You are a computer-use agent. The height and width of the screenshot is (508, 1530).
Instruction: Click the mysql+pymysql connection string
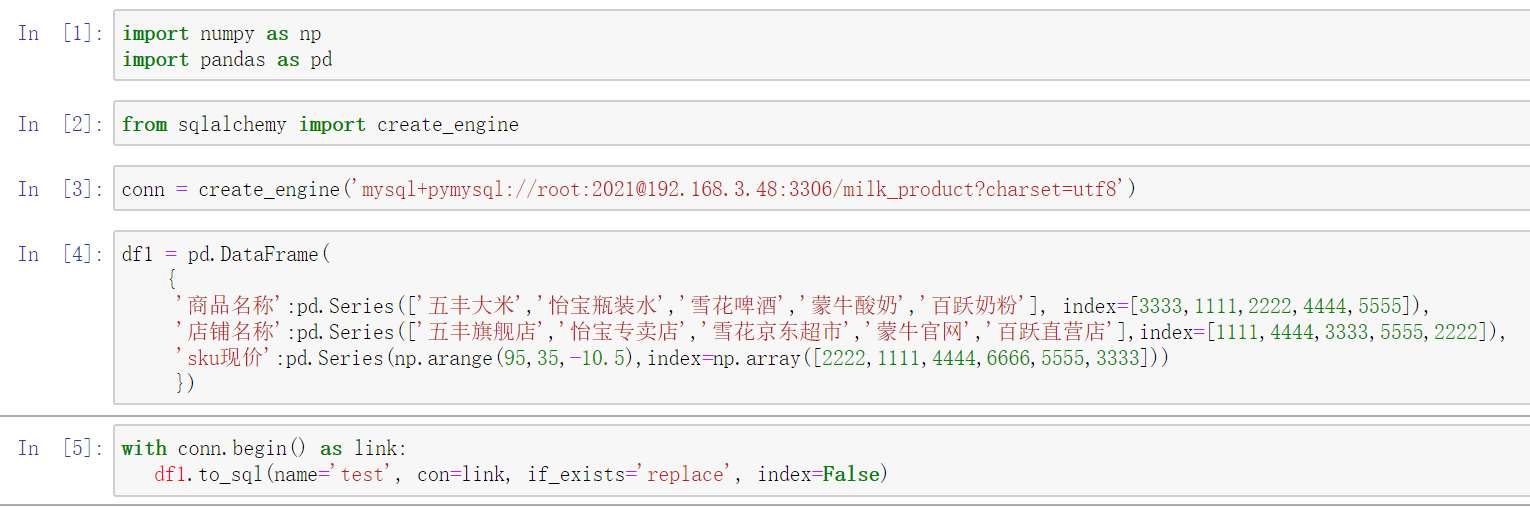[x=739, y=189]
